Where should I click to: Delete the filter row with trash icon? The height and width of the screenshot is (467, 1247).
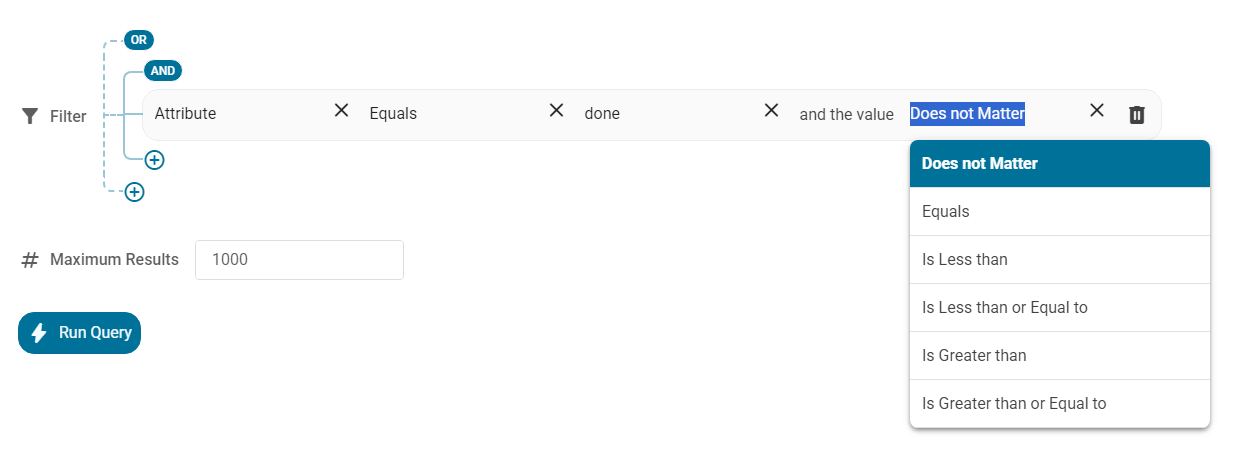tap(1136, 114)
